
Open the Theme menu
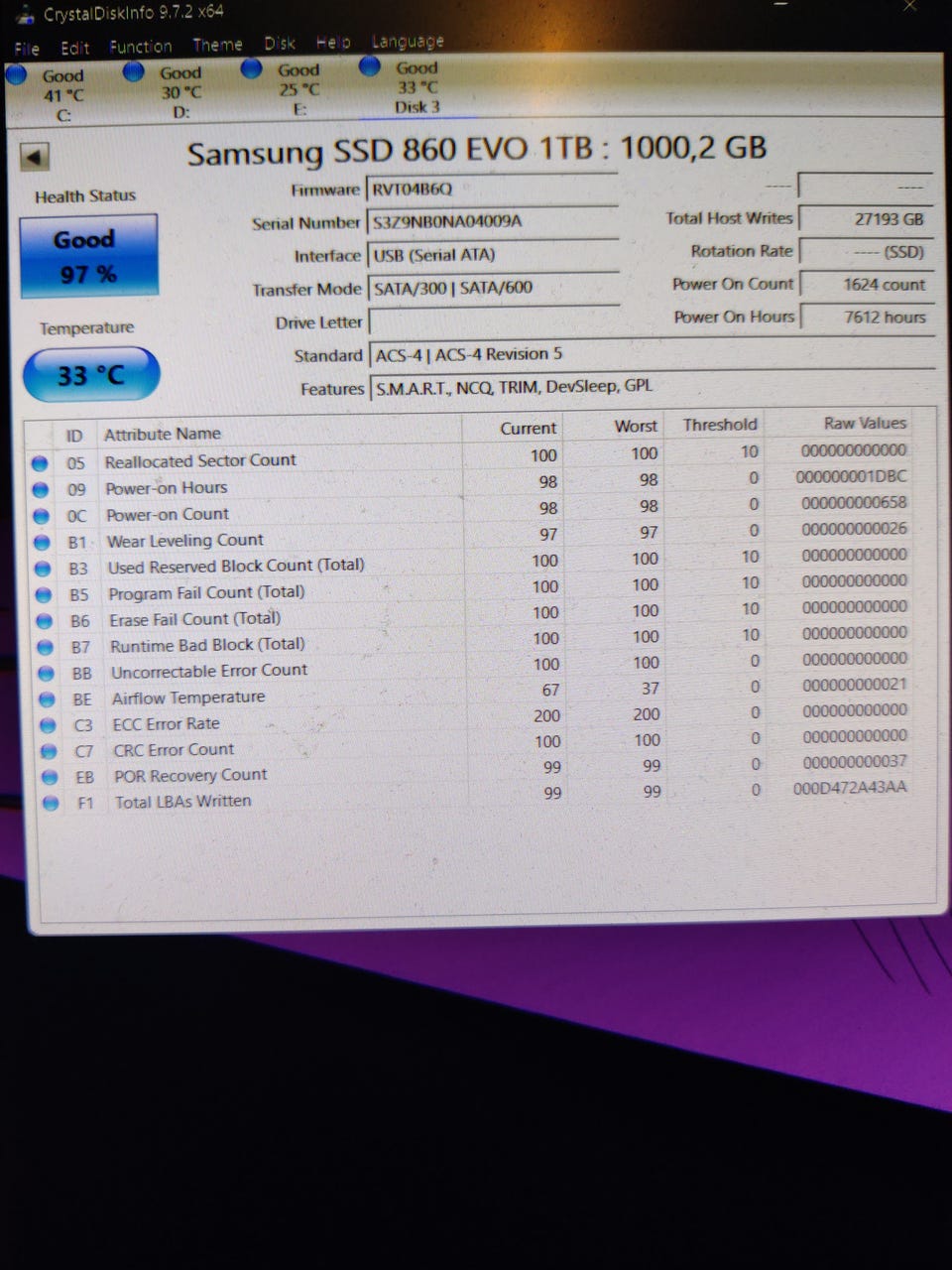point(217,45)
